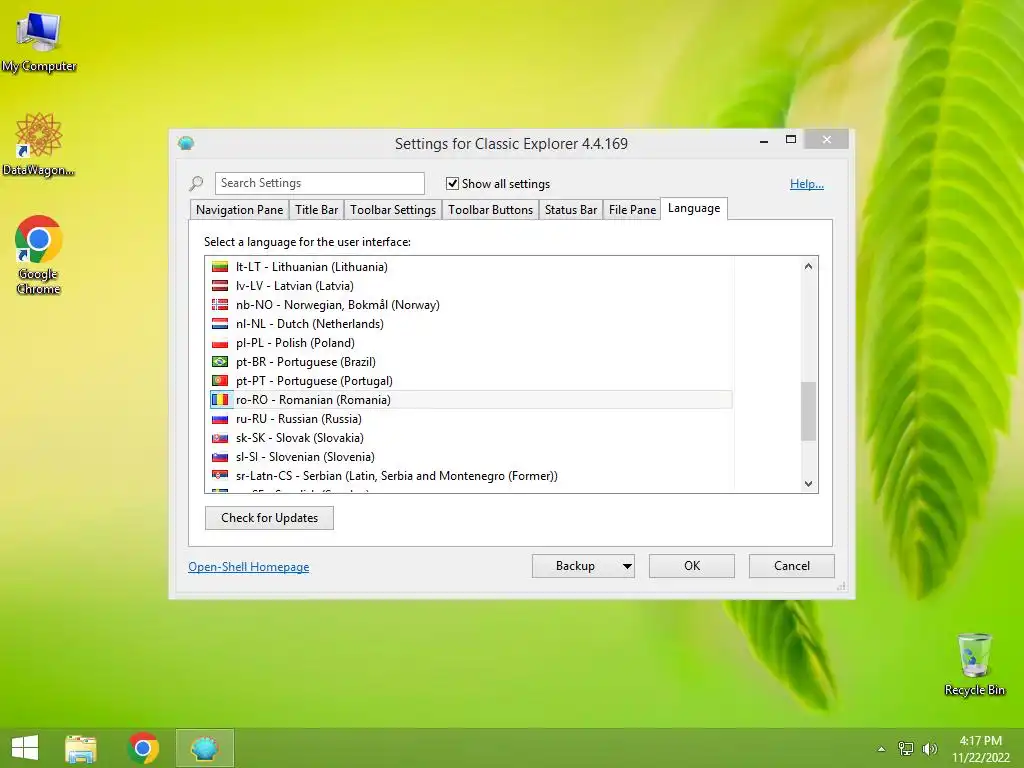
Task: Open File Explorer from taskbar
Action: point(81,748)
